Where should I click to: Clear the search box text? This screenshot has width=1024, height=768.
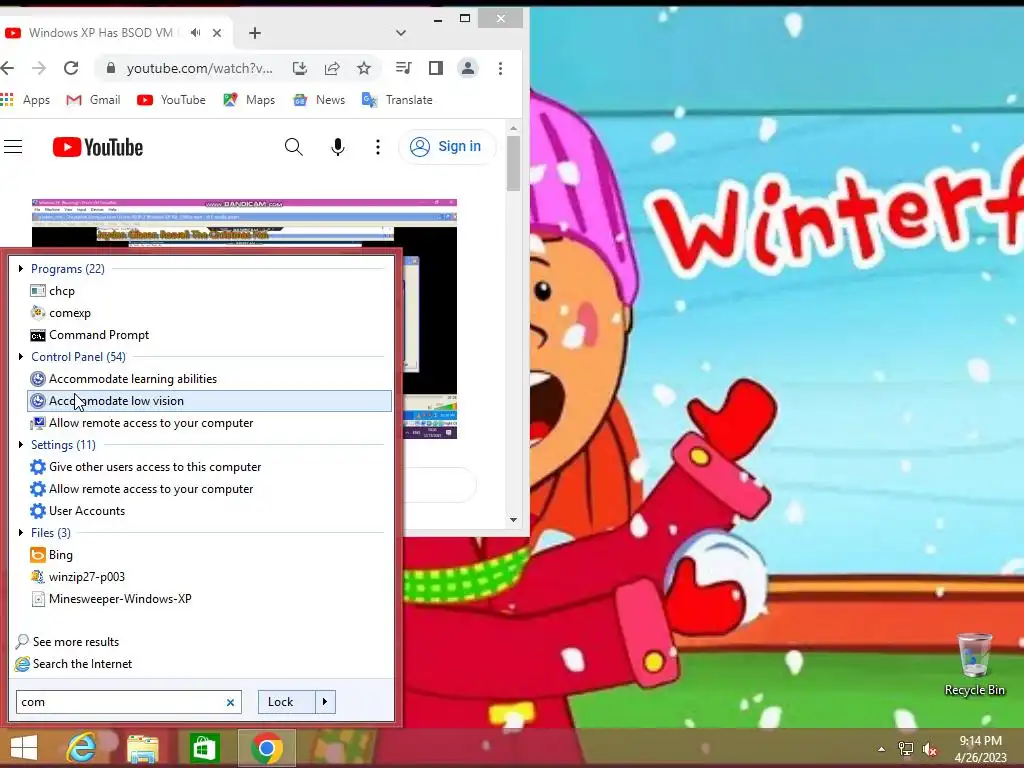tap(231, 703)
